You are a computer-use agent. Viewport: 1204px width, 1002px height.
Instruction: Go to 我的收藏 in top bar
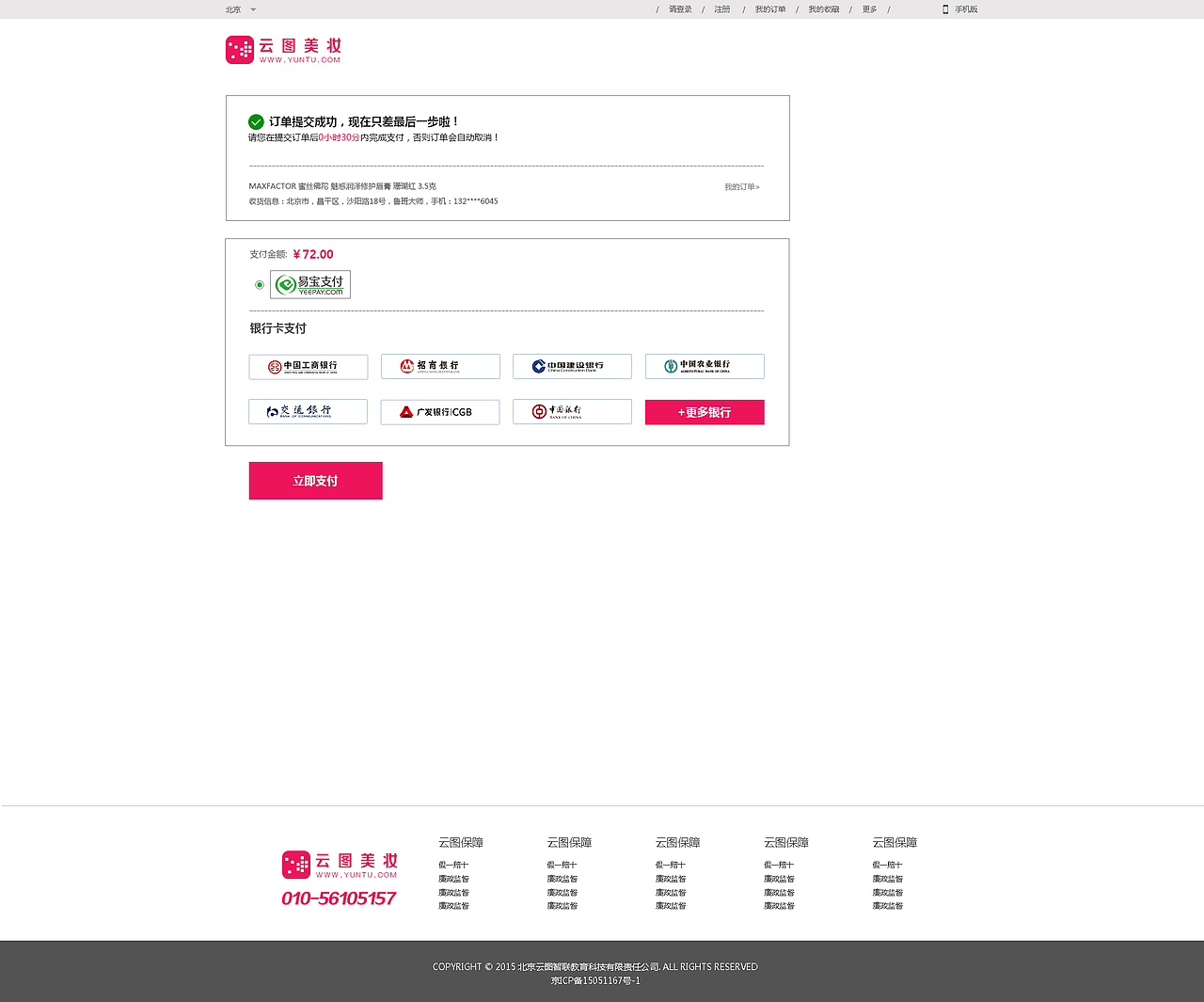tap(824, 9)
